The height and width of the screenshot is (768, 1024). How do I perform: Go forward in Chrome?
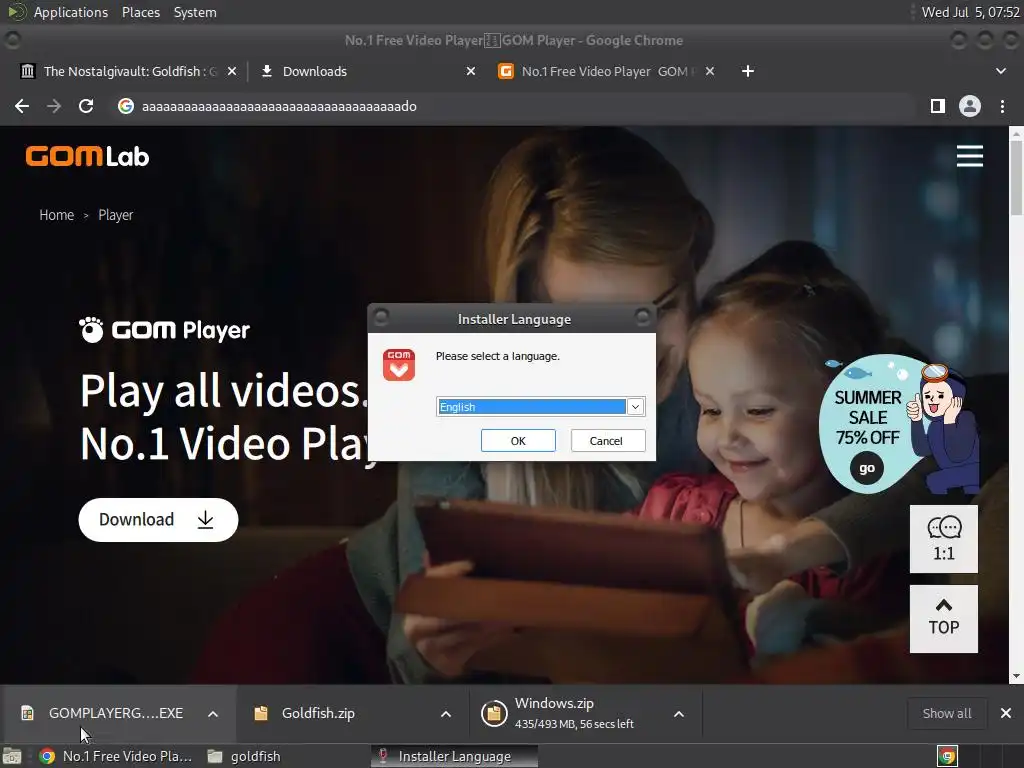[x=54, y=106]
